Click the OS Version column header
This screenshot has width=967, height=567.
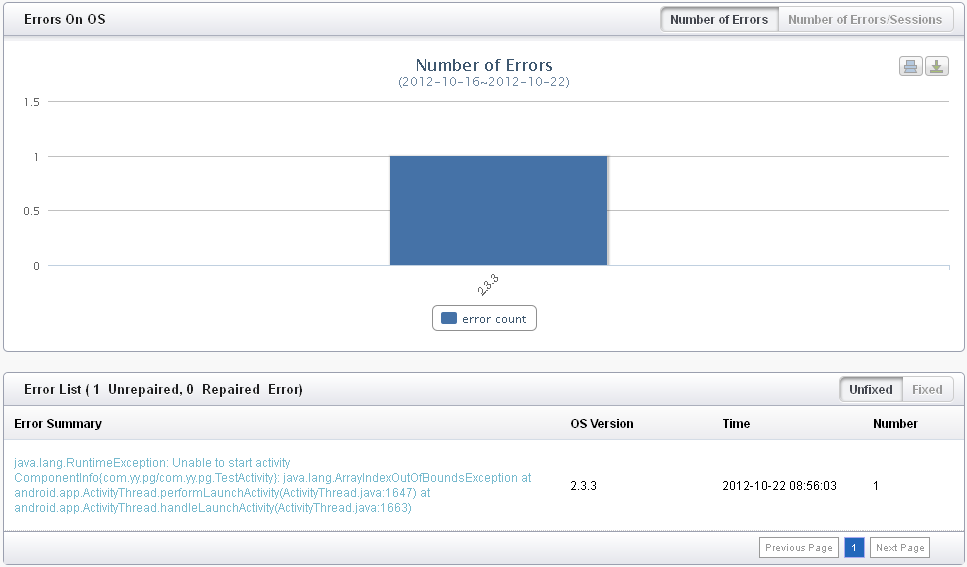(x=602, y=424)
